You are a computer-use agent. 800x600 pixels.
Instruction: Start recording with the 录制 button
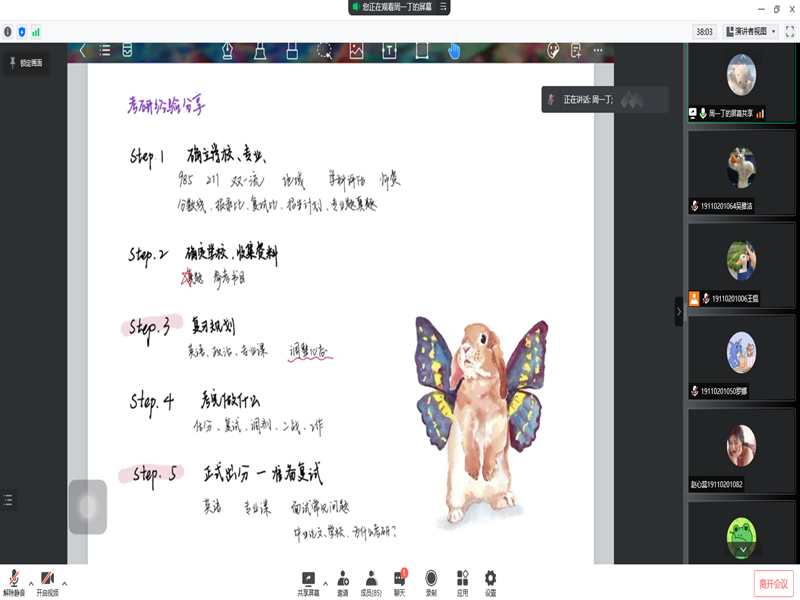point(431,581)
